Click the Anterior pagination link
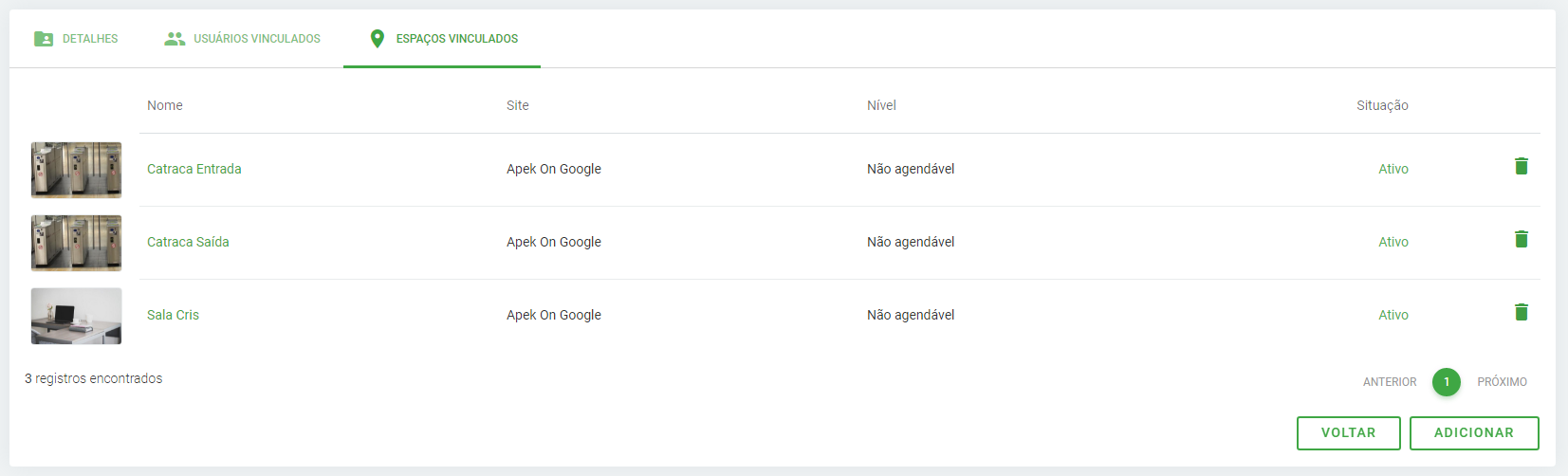Screen dimensions: 1568x476 click(x=1389, y=382)
